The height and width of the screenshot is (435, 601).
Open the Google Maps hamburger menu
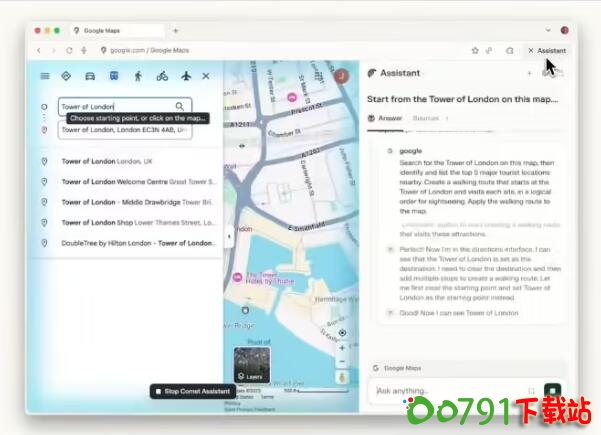click(x=45, y=76)
